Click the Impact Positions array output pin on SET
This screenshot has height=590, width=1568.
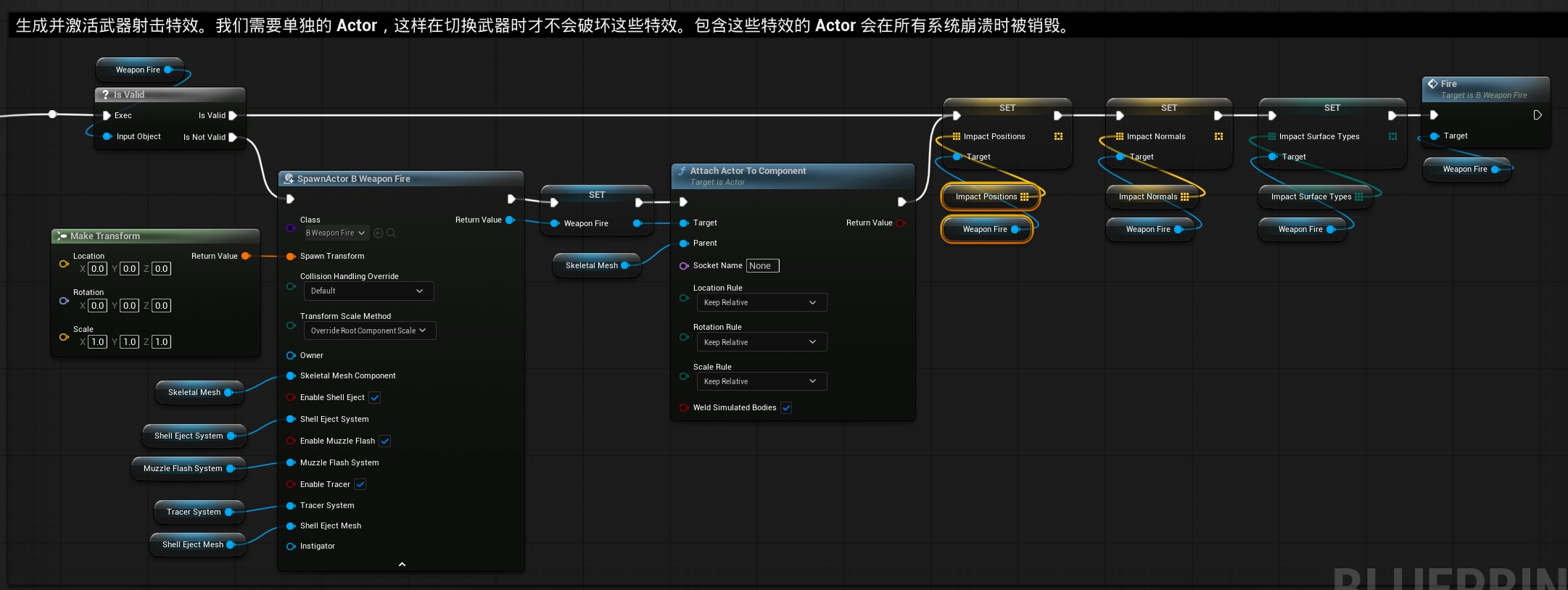pyautogui.click(x=1058, y=136)
